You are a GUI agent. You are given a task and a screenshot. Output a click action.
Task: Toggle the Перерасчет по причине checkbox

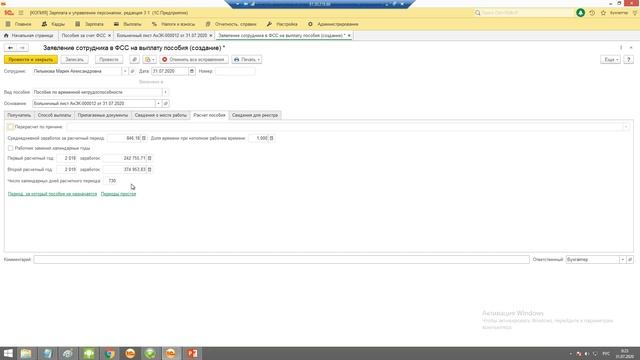tap(10, 127)
